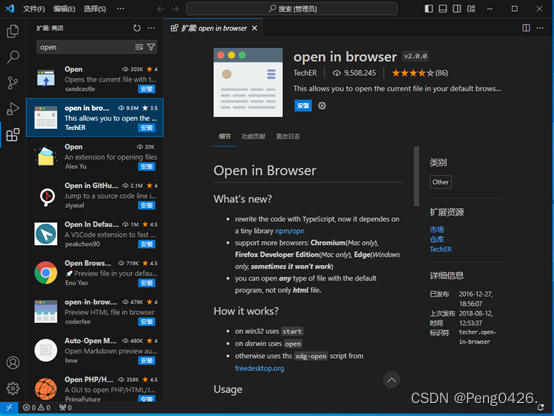554x416 pixels.
Task: Select Open PHP/HTML extension by PrimaFuture
Action: coord(95,387)
